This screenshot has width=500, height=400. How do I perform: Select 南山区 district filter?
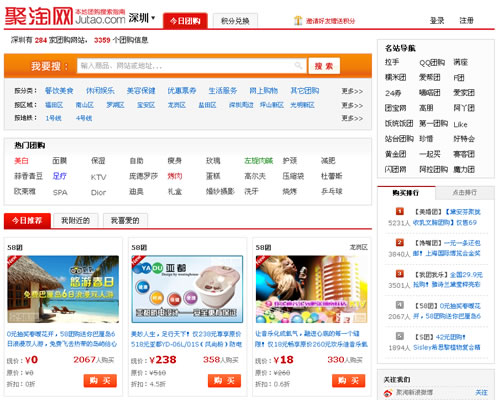(x=85, y=105)
